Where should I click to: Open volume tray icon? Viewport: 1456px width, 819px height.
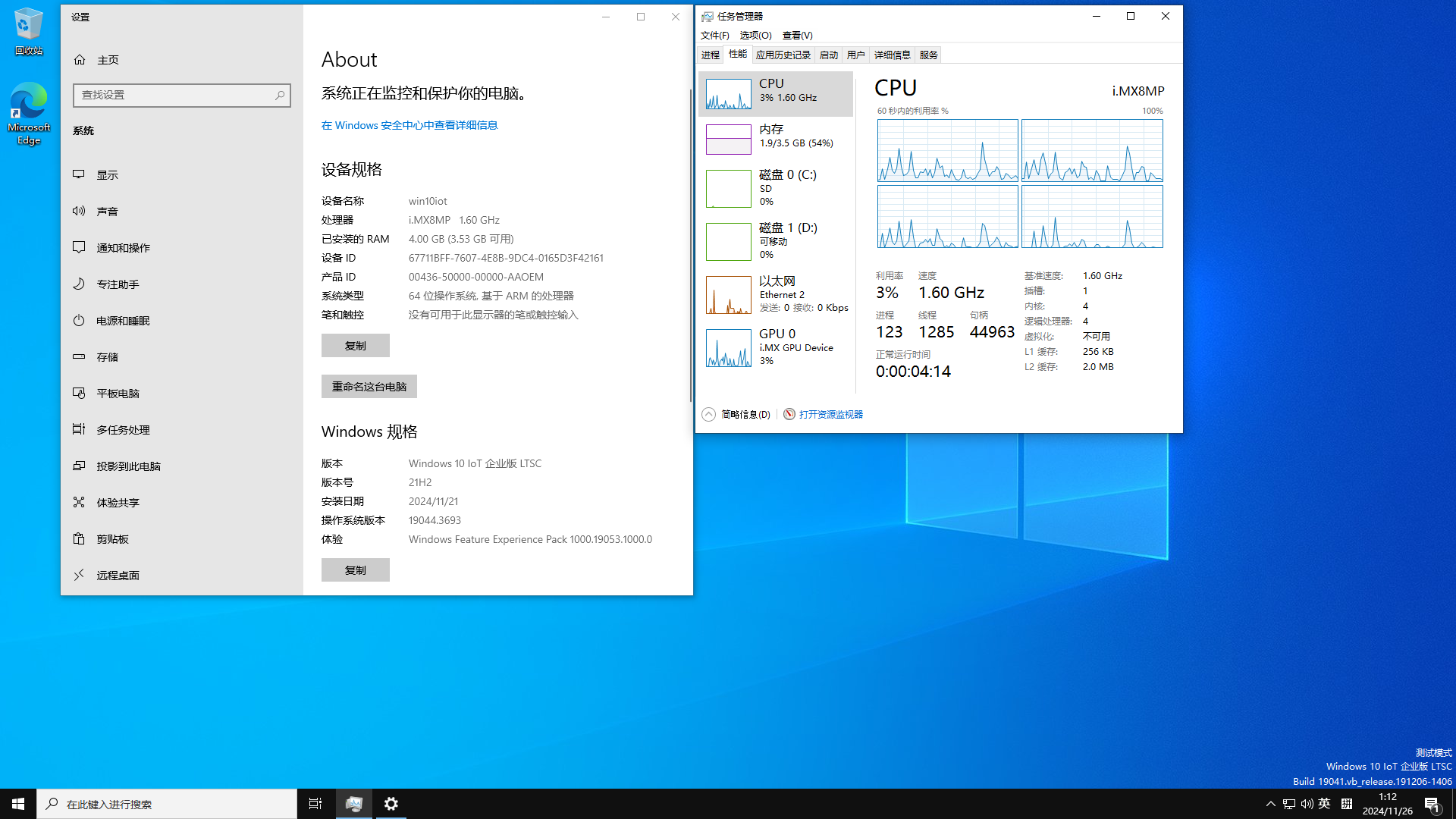point(1307,804)
